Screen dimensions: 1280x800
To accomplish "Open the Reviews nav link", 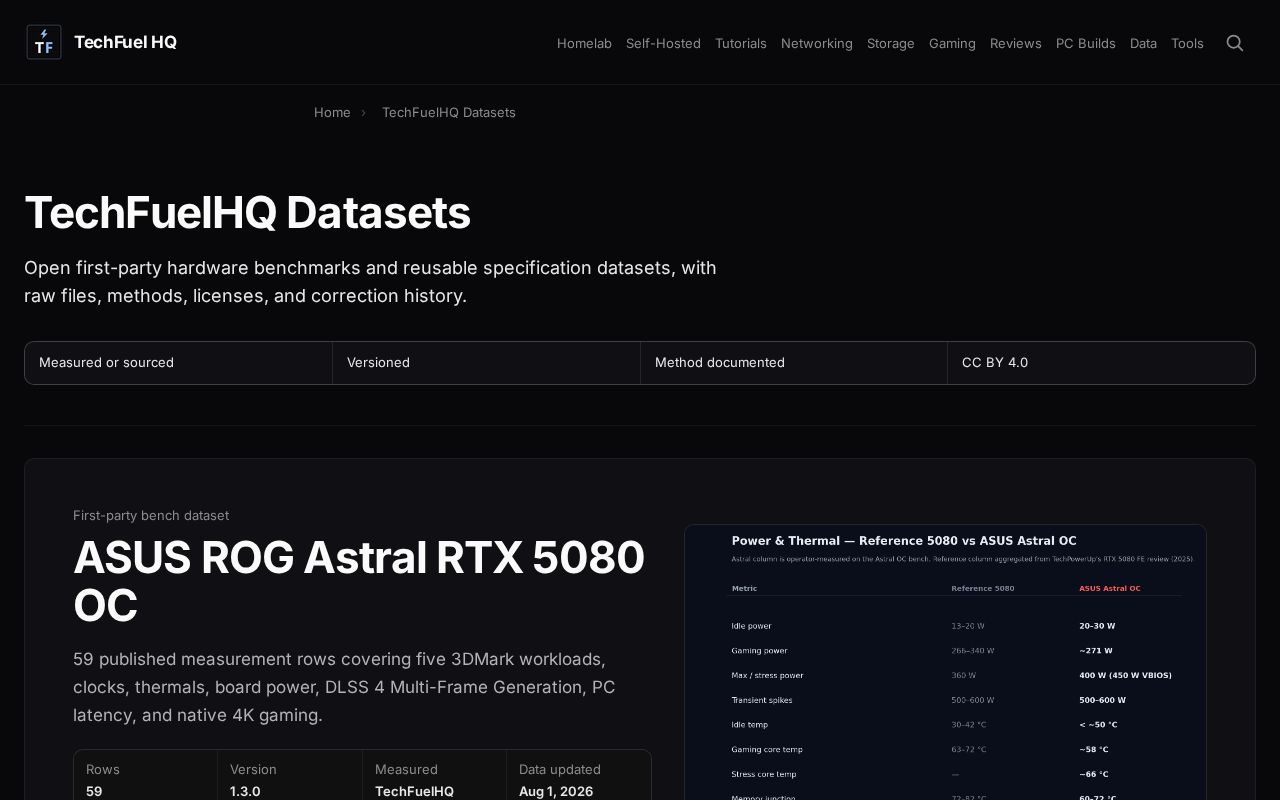I will coord(1016,43).
